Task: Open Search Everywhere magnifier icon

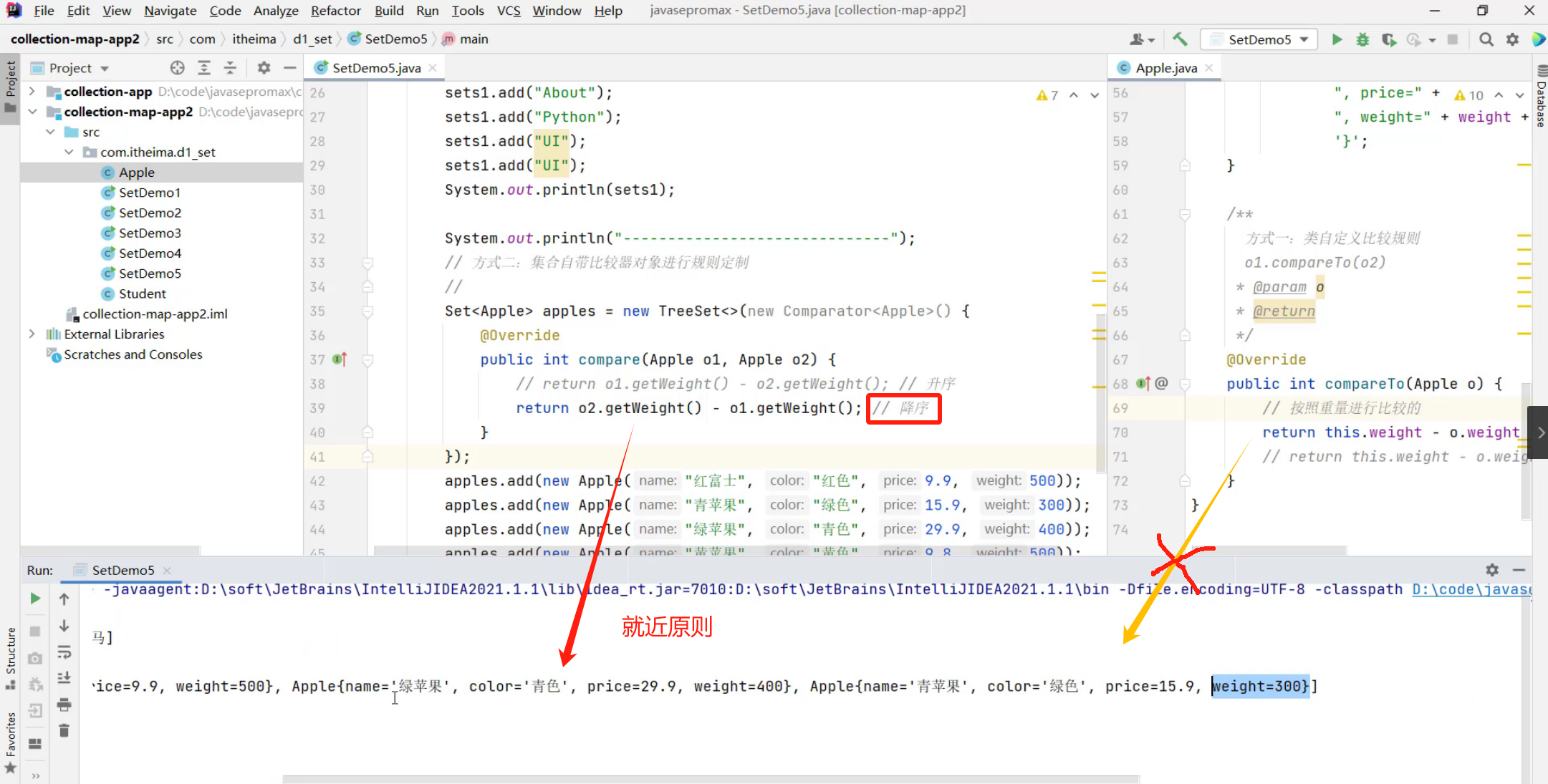Action: 1486,39
